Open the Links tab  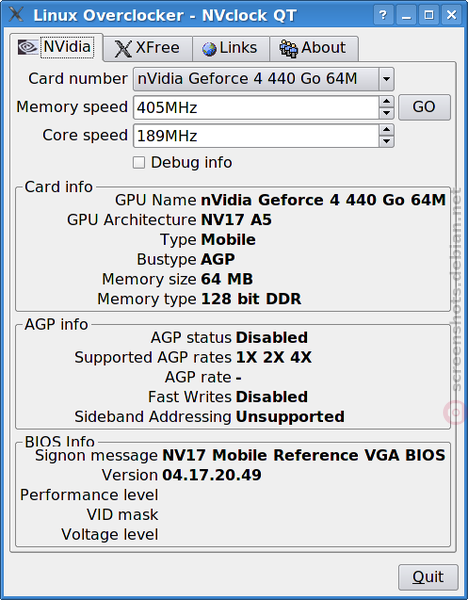(231, 49)
